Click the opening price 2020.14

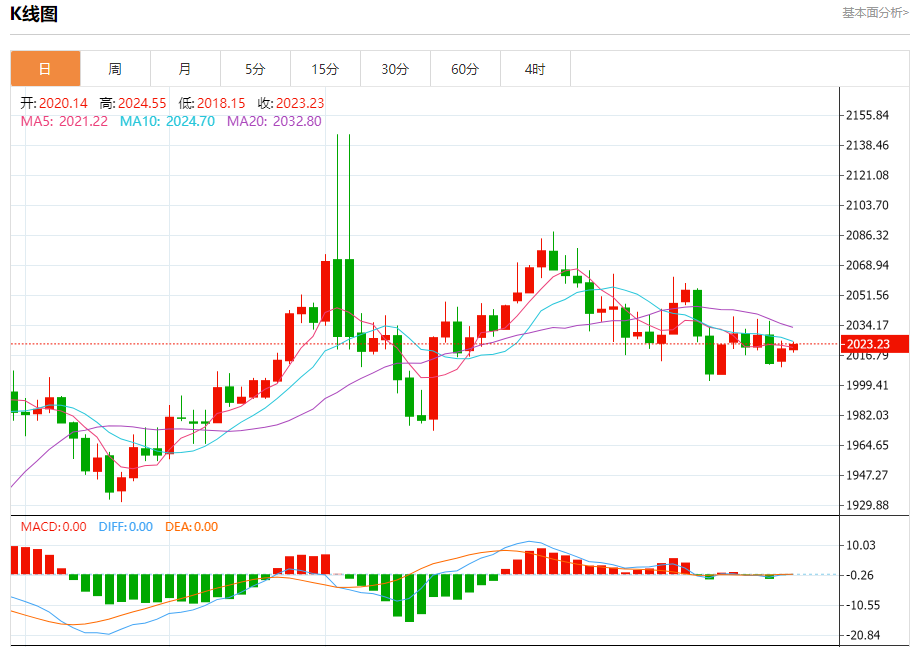point(63,103)
